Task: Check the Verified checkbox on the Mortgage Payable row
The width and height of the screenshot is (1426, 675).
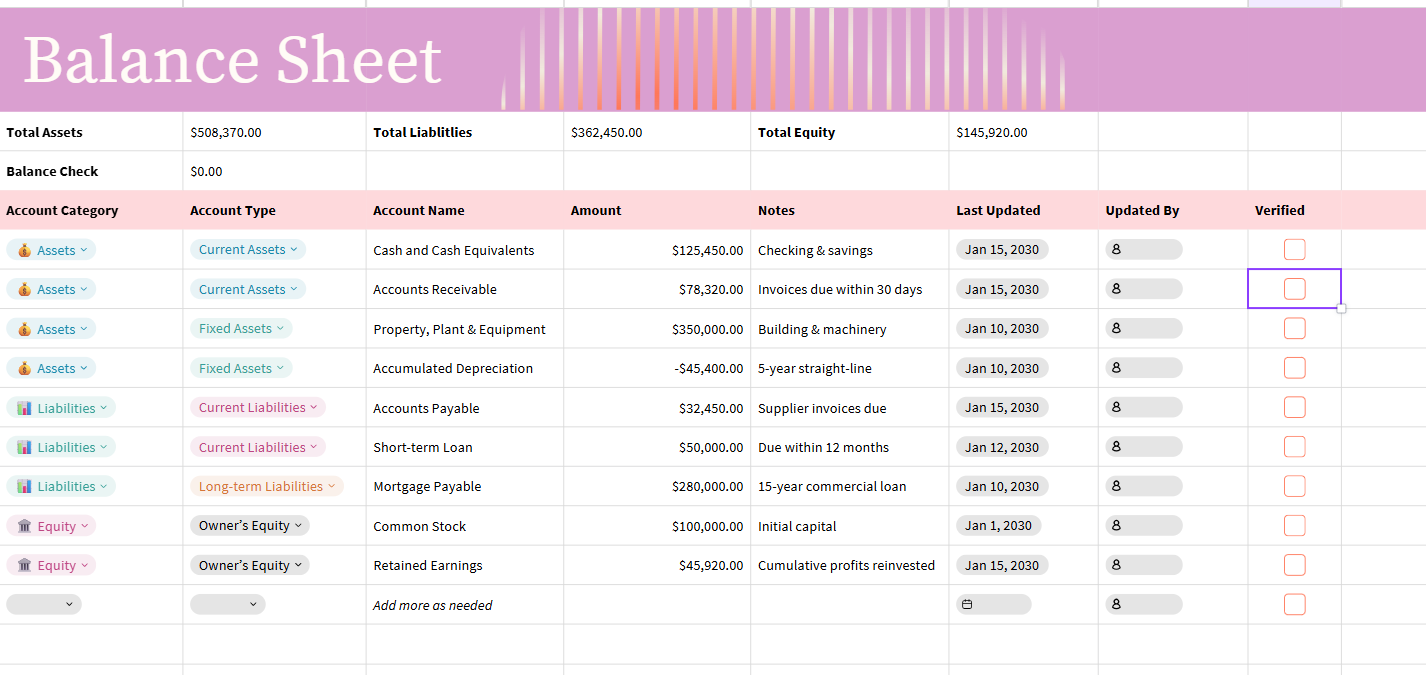Action: [1294, 486]
